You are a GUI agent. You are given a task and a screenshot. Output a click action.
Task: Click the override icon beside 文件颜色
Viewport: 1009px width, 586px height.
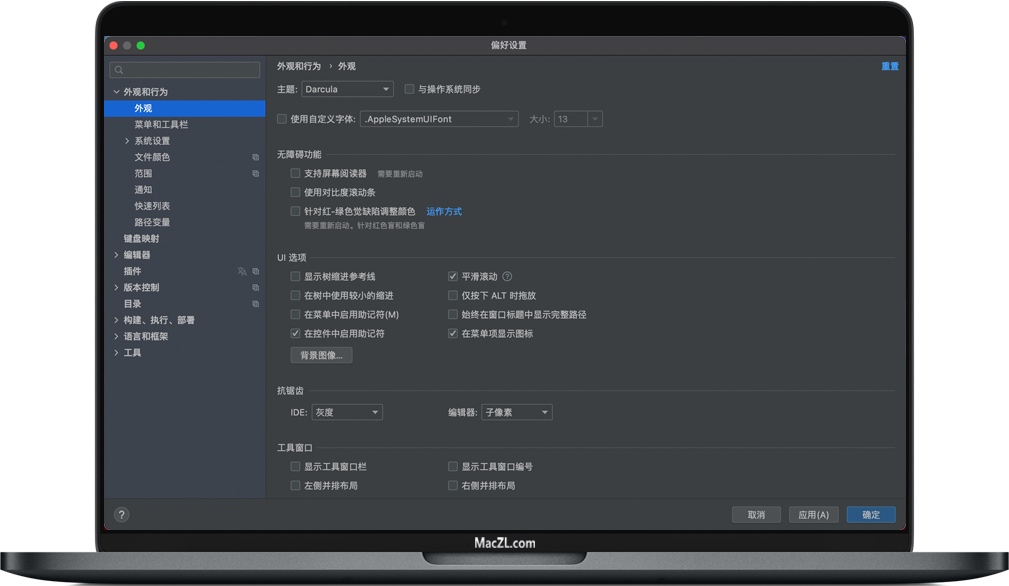tap(256, 158)
